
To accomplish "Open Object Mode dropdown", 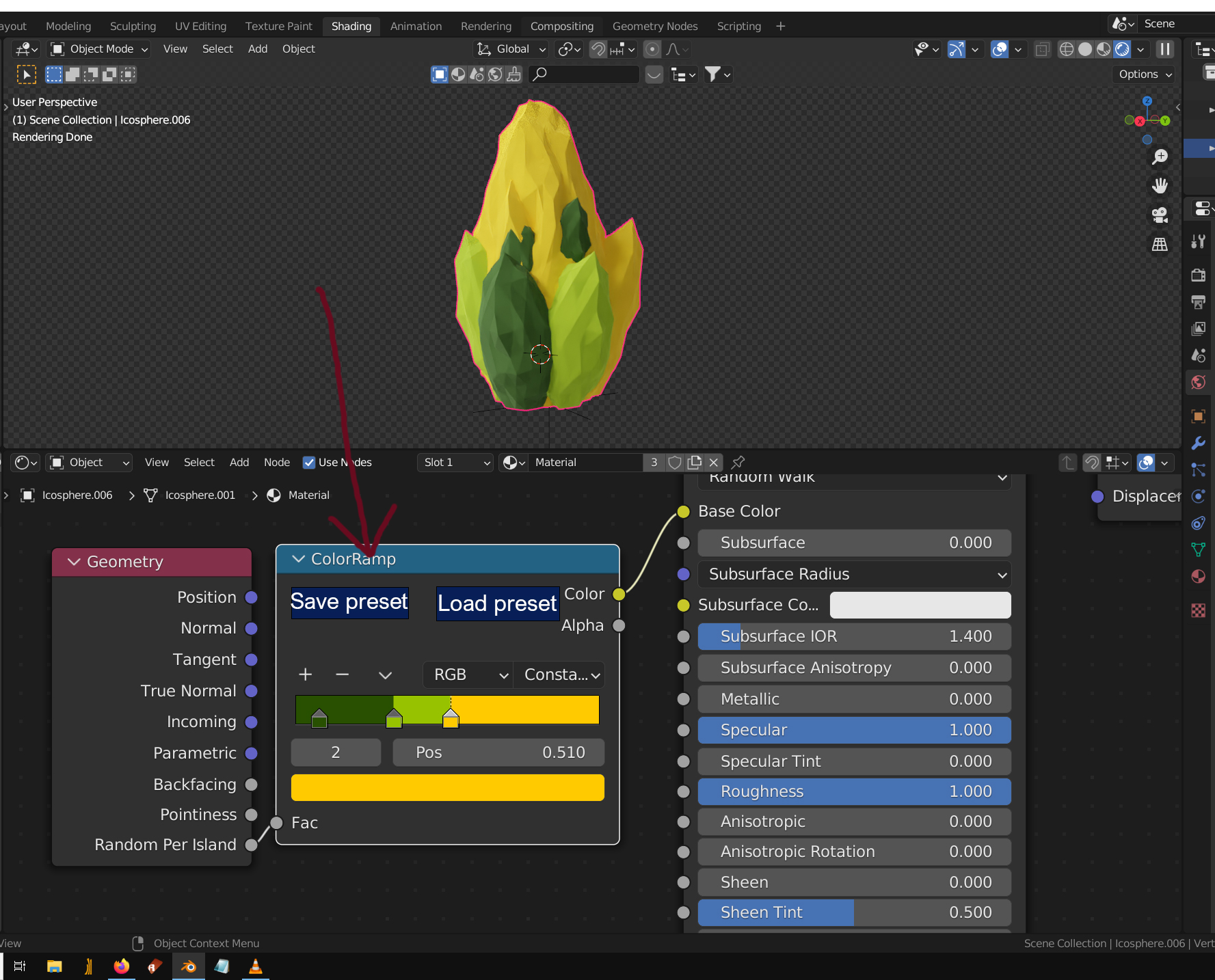I will (99, 49).
